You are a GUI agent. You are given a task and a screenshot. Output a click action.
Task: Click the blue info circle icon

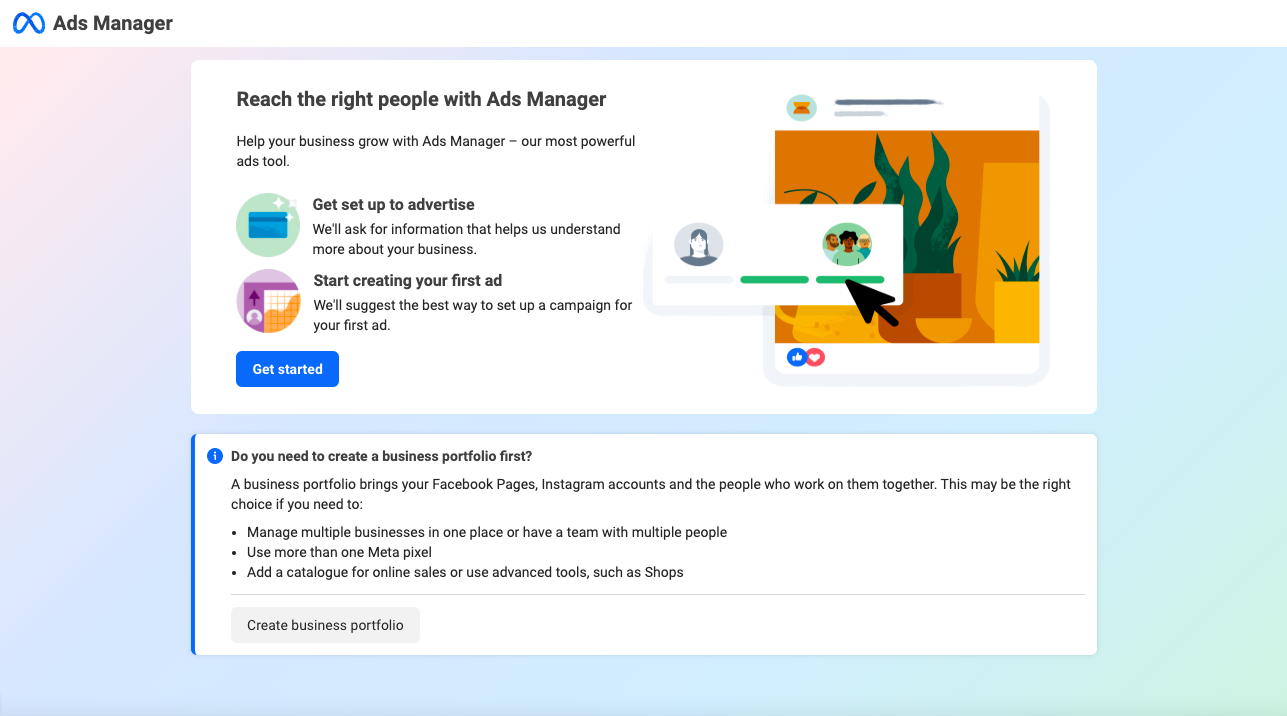click(215, 456)
